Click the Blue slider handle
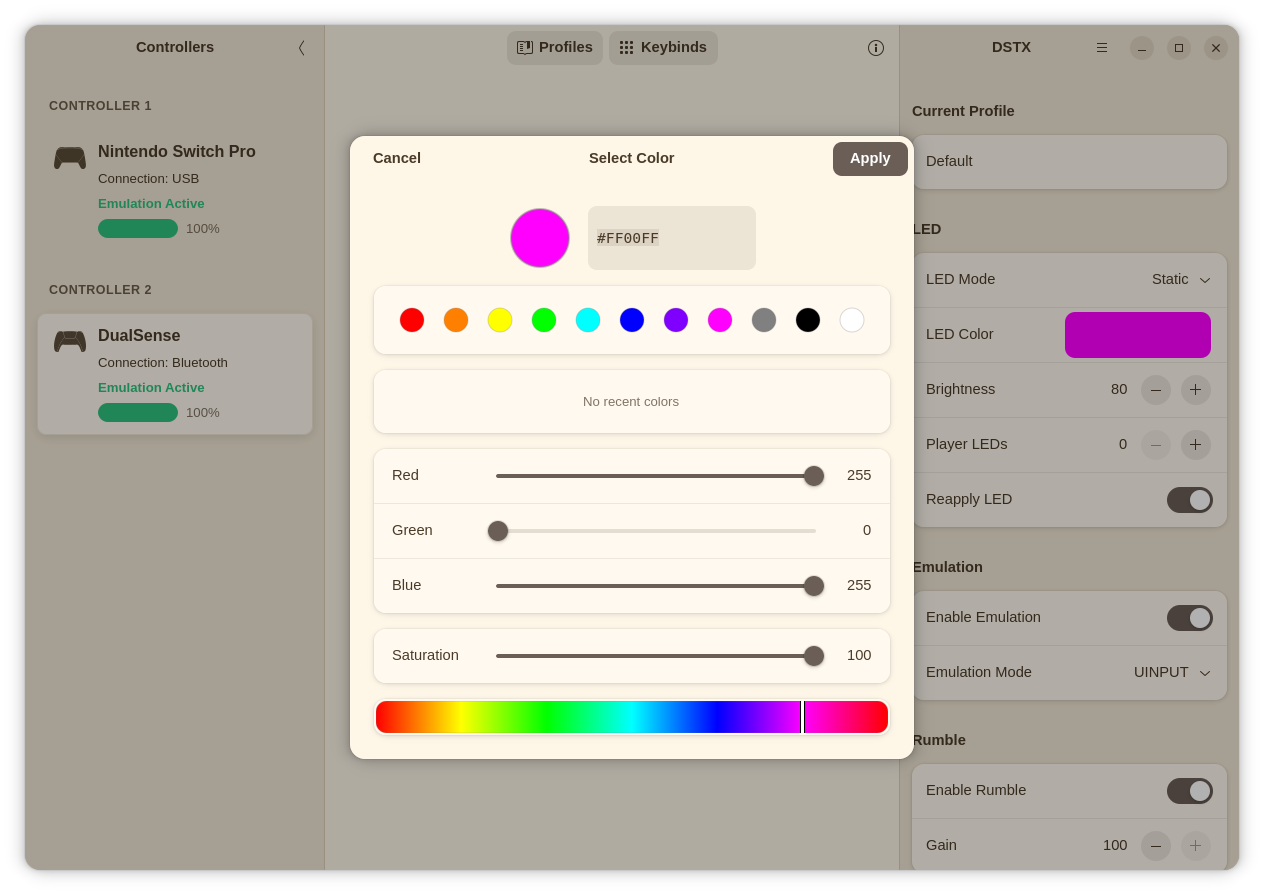 click(814, 586)
